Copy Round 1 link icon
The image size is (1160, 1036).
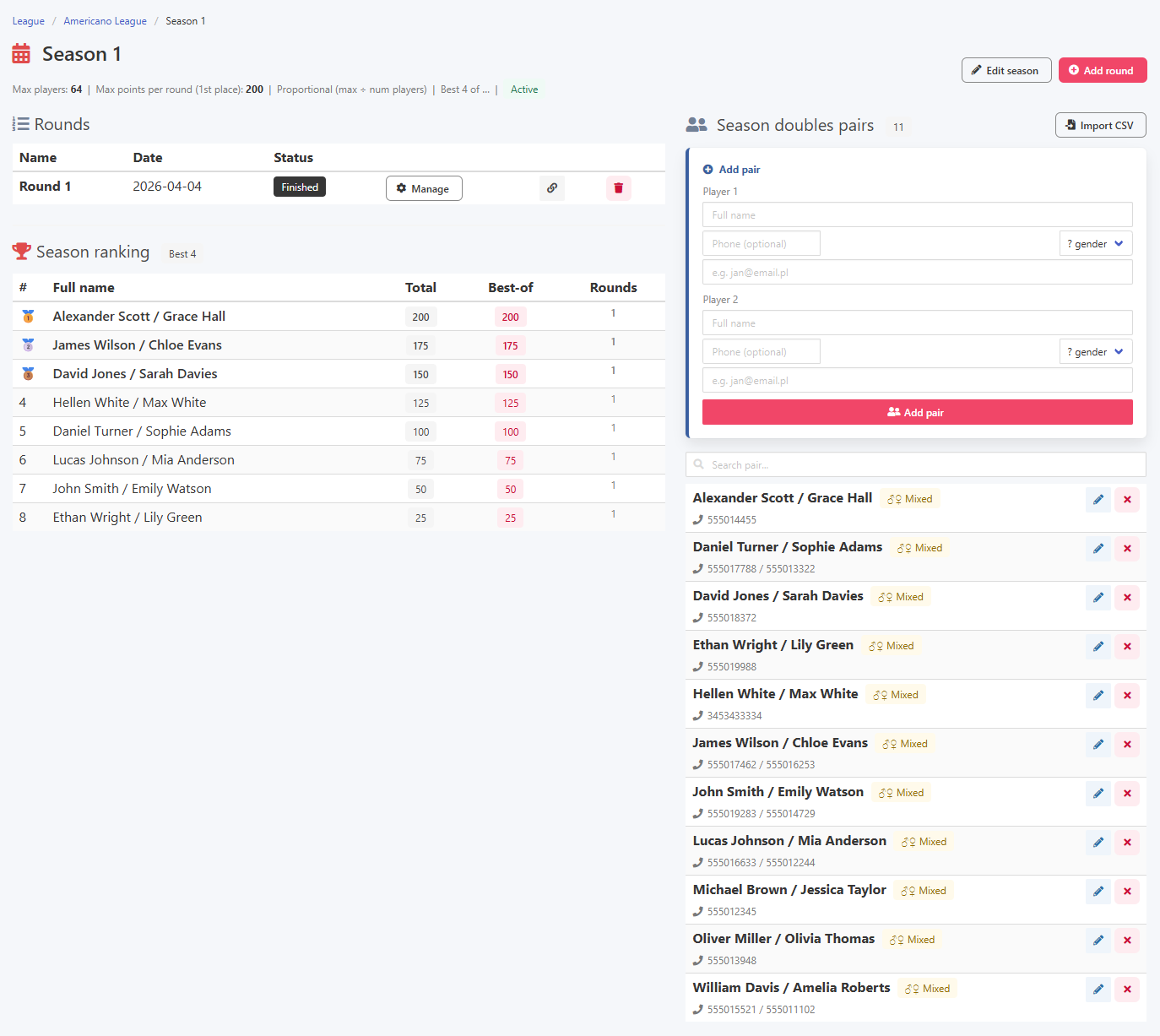click(x=551, y=188)
